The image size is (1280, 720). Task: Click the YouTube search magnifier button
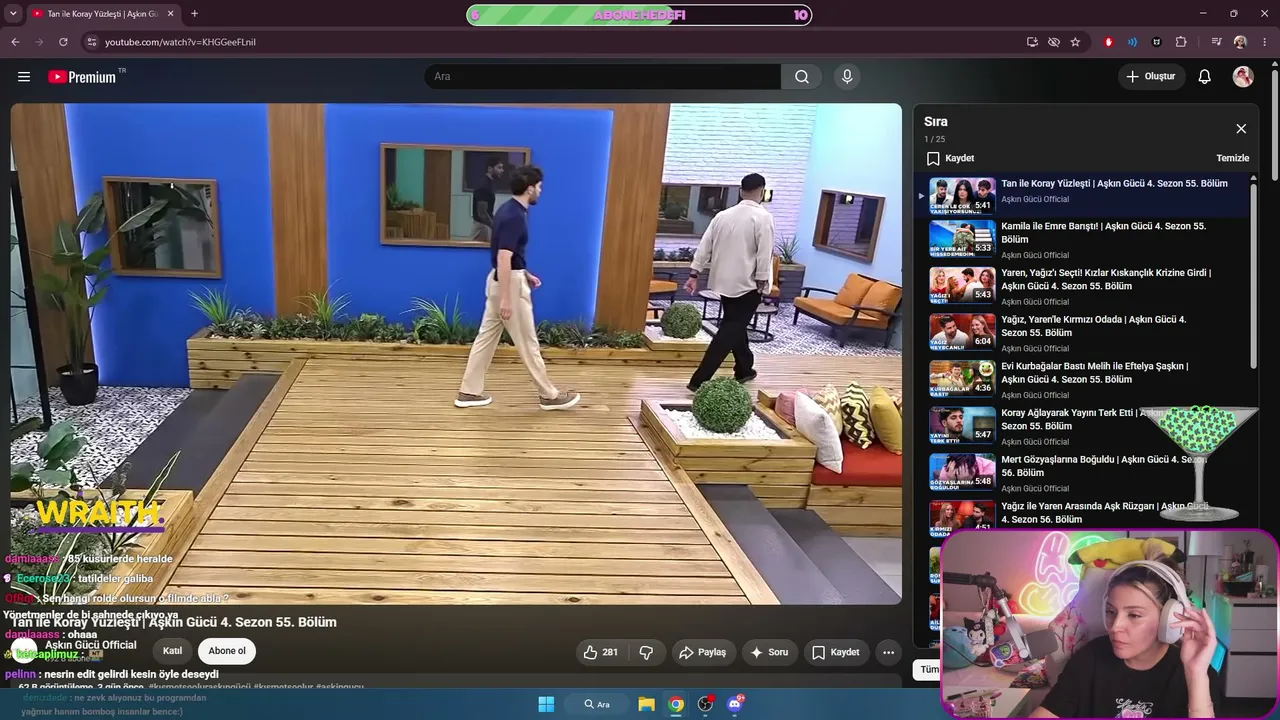[802, 77]
